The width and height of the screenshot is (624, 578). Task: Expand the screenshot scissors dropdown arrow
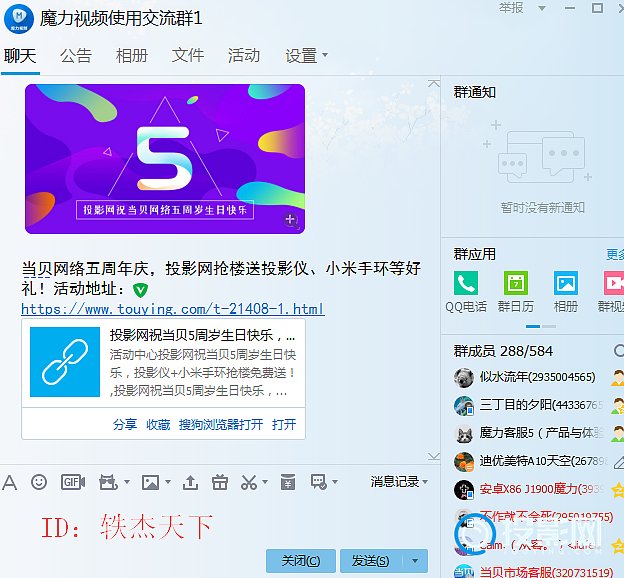click(x=265, y=482)
